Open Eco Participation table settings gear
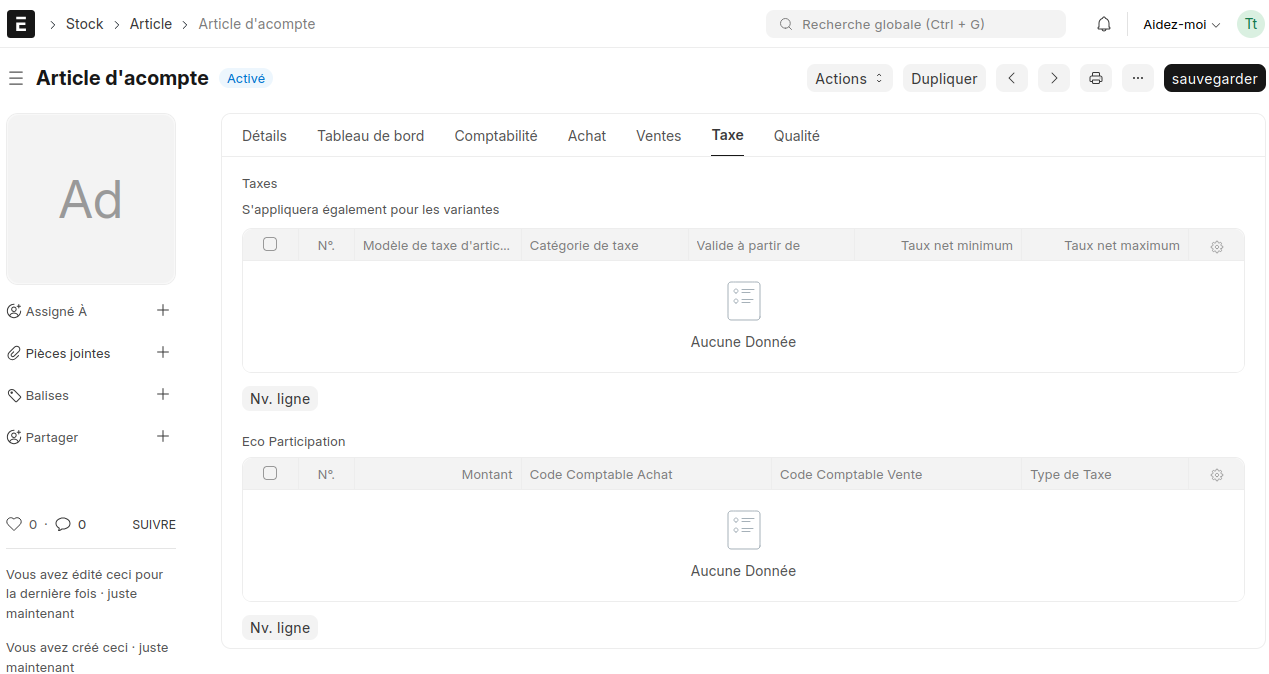The image size is (1269, 674). pyautogui.click(x=1217, y=475)
